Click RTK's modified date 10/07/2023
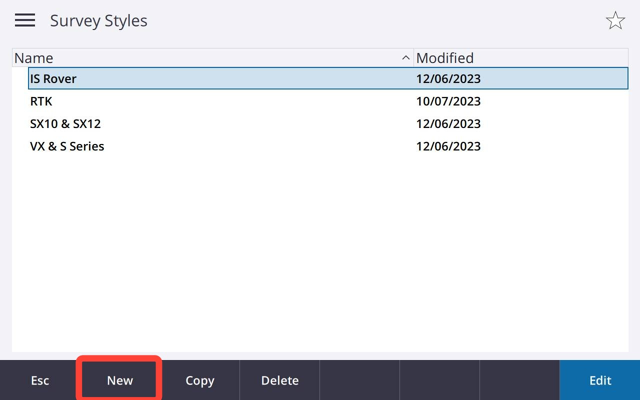 pyautogui.click(x=448, y=101)
